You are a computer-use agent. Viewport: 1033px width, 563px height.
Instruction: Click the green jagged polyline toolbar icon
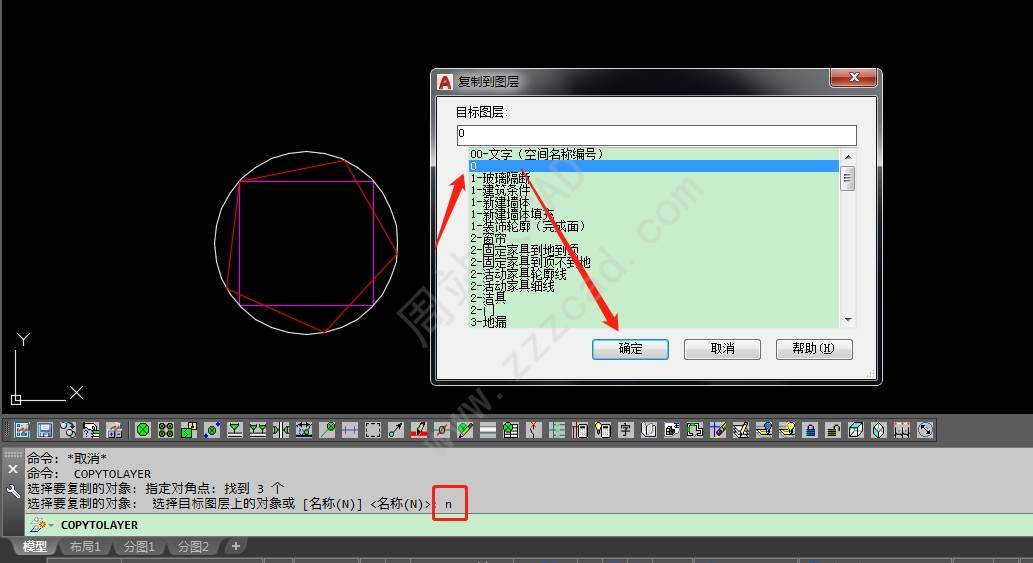pyautogui.click(x=694, y=430)
